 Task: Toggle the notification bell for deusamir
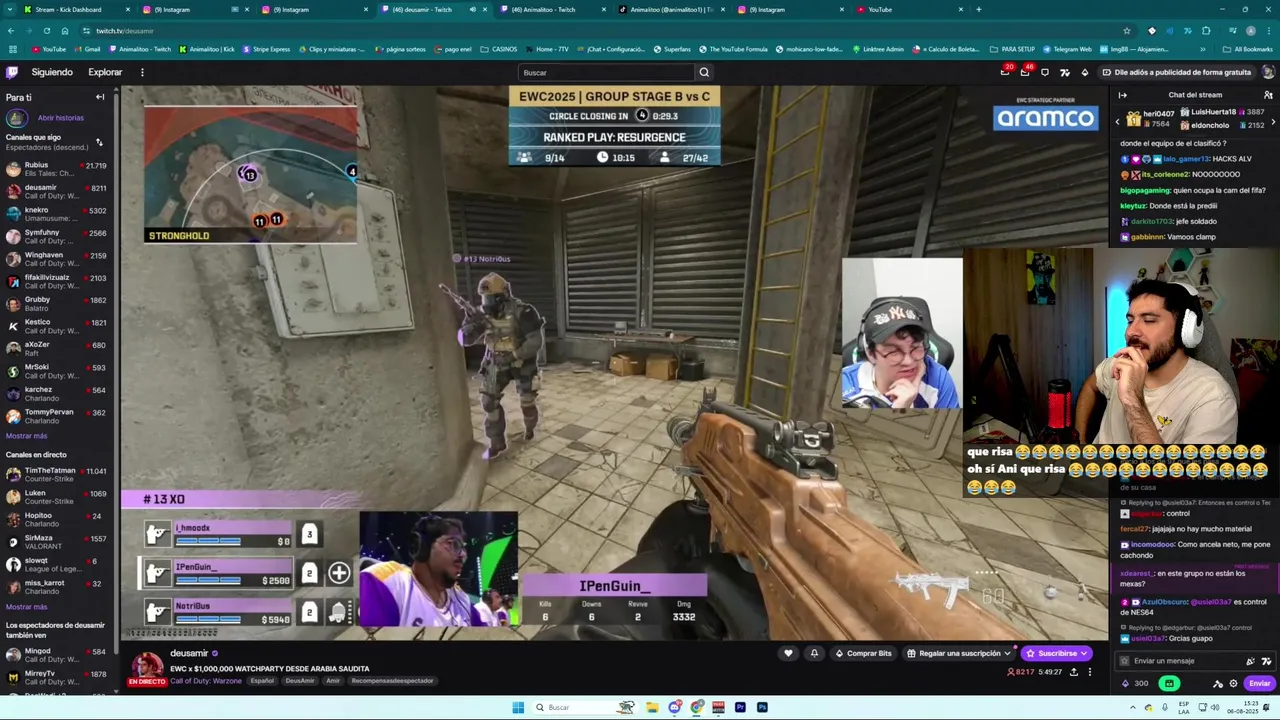click(814, 653)
